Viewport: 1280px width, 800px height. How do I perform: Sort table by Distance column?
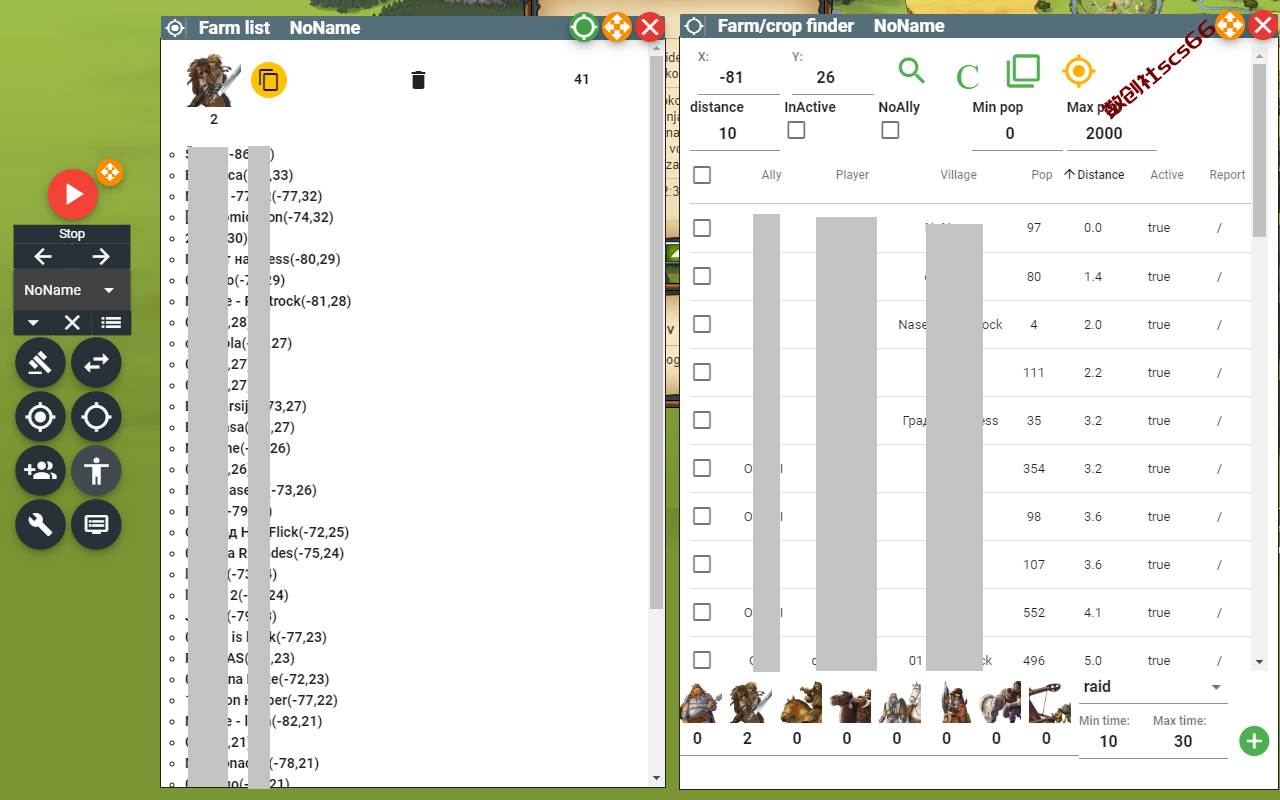point(1094,174)
